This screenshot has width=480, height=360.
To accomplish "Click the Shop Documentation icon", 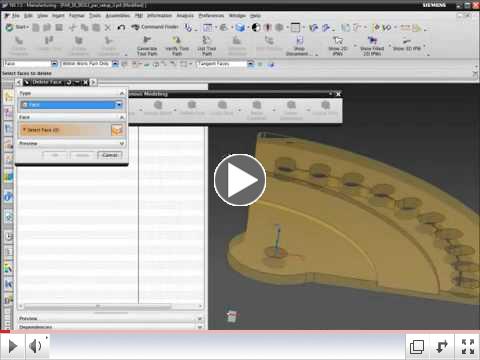I will [x=299, y=46].
